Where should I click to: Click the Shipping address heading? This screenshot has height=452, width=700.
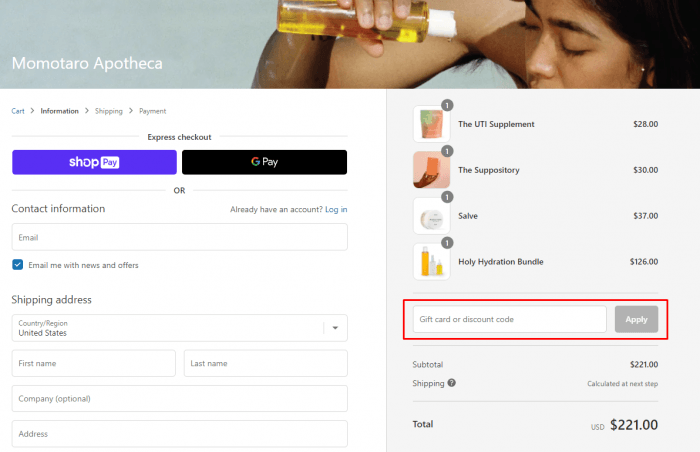click(51, 300)
